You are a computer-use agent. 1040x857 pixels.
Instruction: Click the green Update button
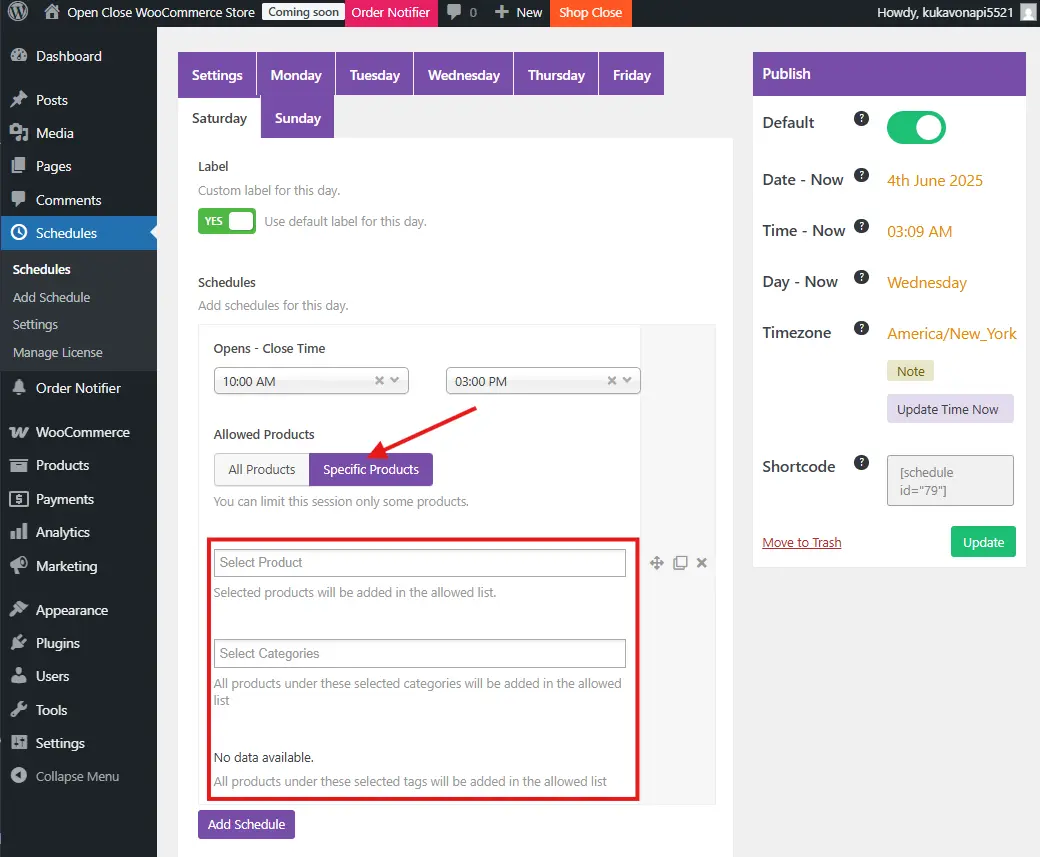(x=983, y=542)
